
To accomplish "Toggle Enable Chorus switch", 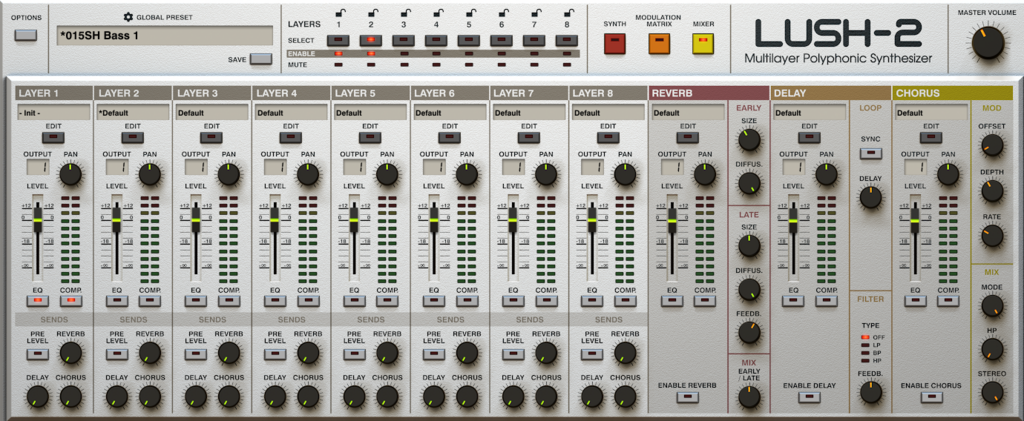I will coord(931,397).
